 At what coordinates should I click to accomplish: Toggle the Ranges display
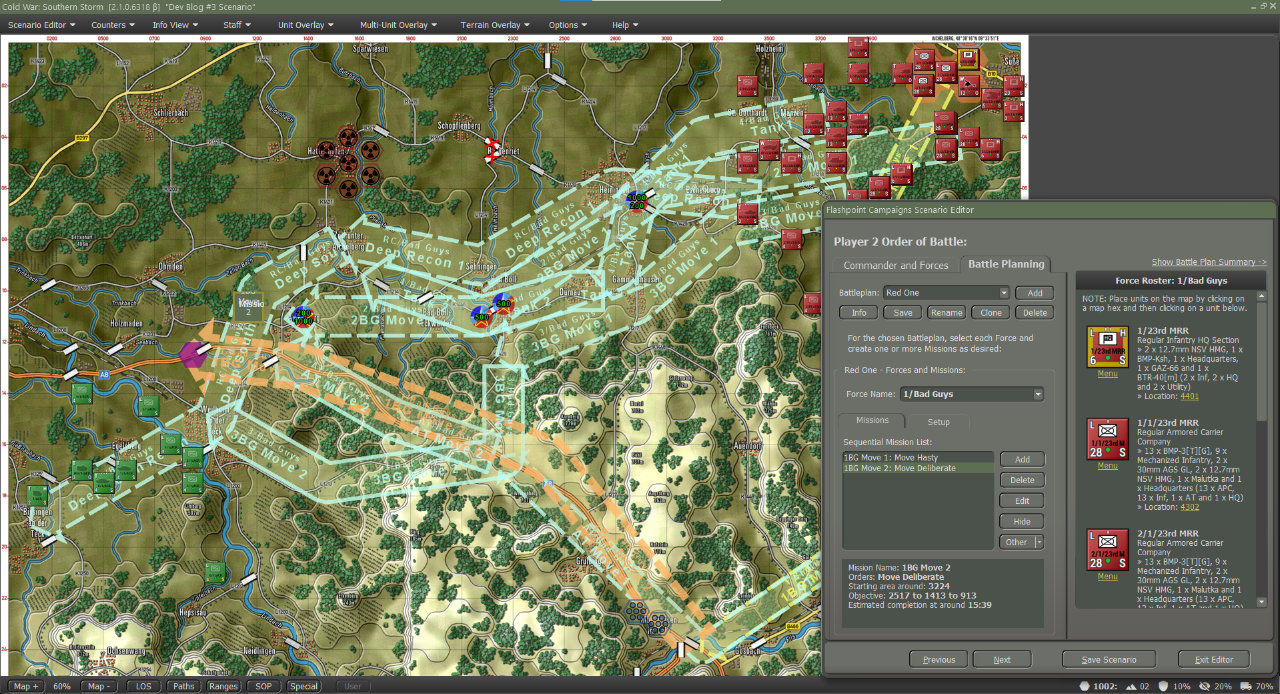[x=224, y=686]
